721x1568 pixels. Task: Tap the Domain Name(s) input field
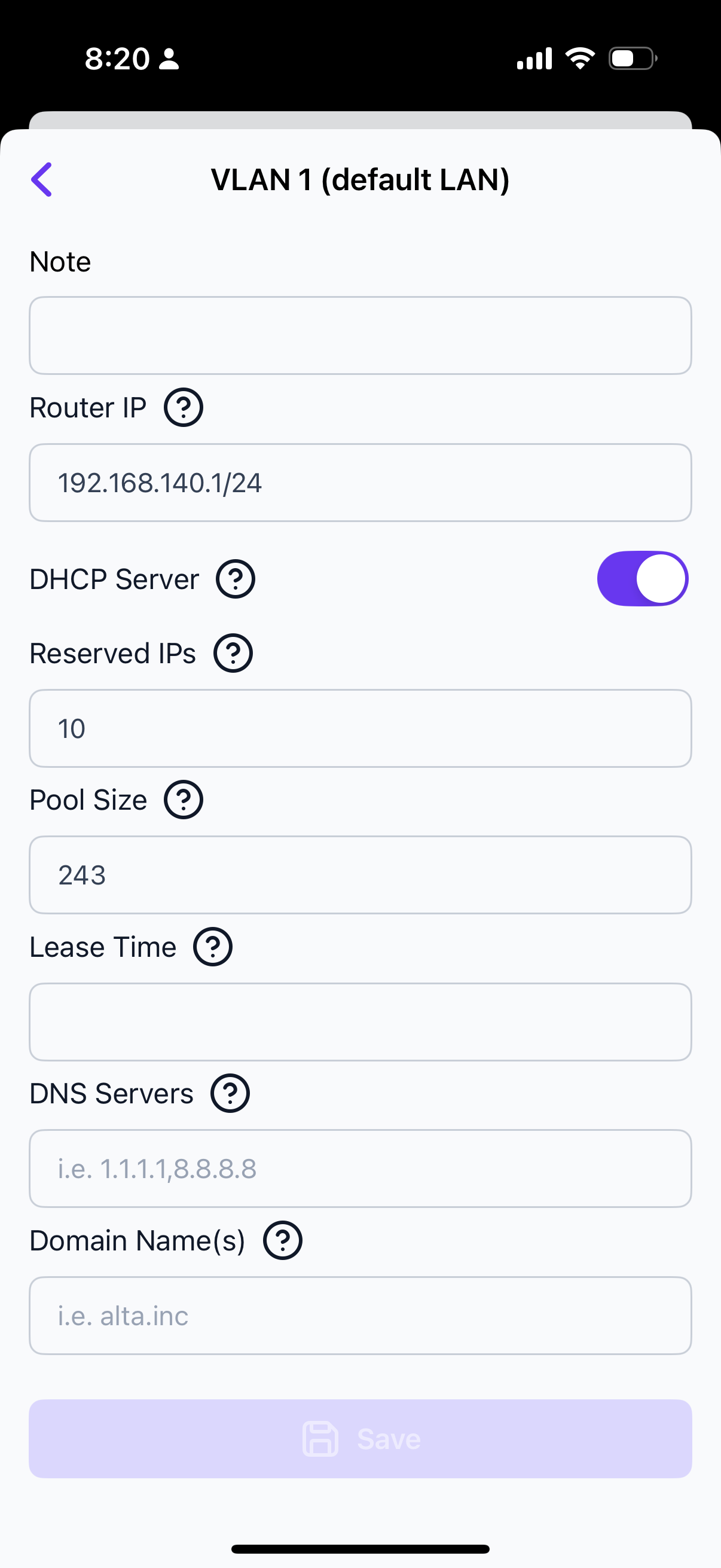coord(360,1316)
